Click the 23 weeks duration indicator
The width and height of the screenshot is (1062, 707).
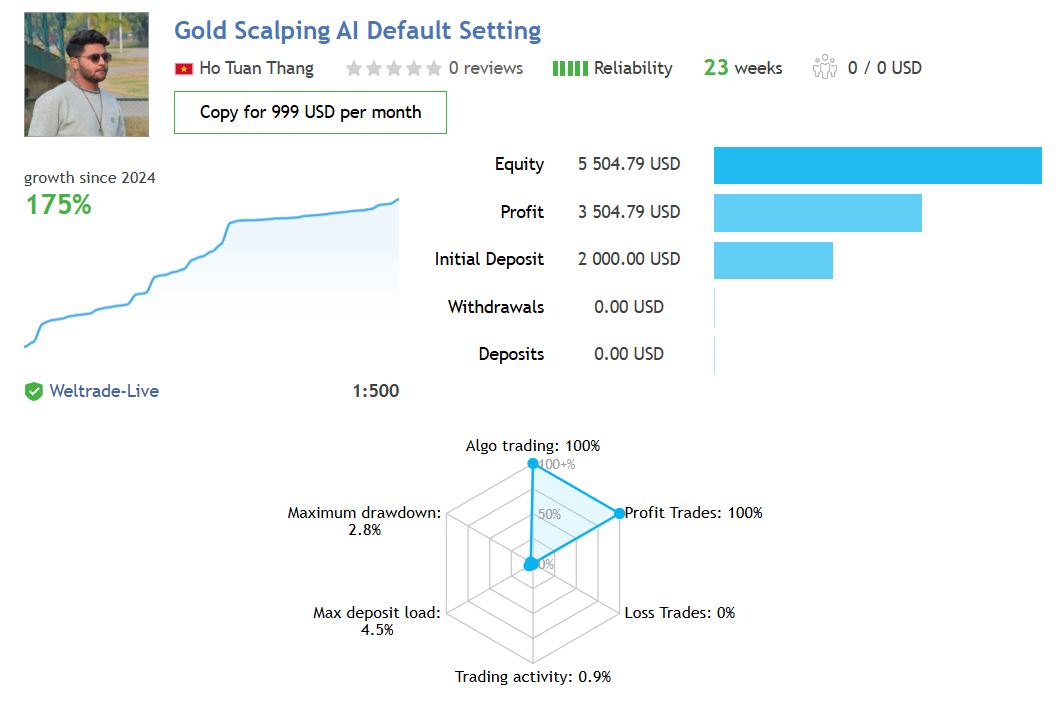[x=742, y=68]
